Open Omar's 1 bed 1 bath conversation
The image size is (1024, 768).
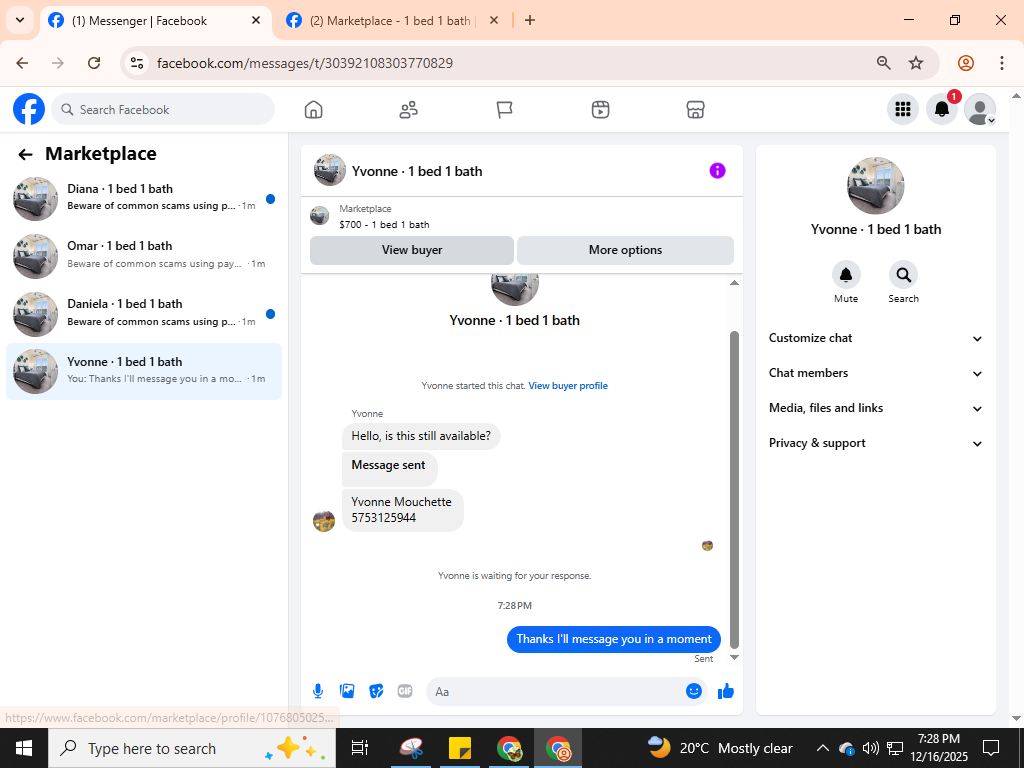(x=144, y=256)
